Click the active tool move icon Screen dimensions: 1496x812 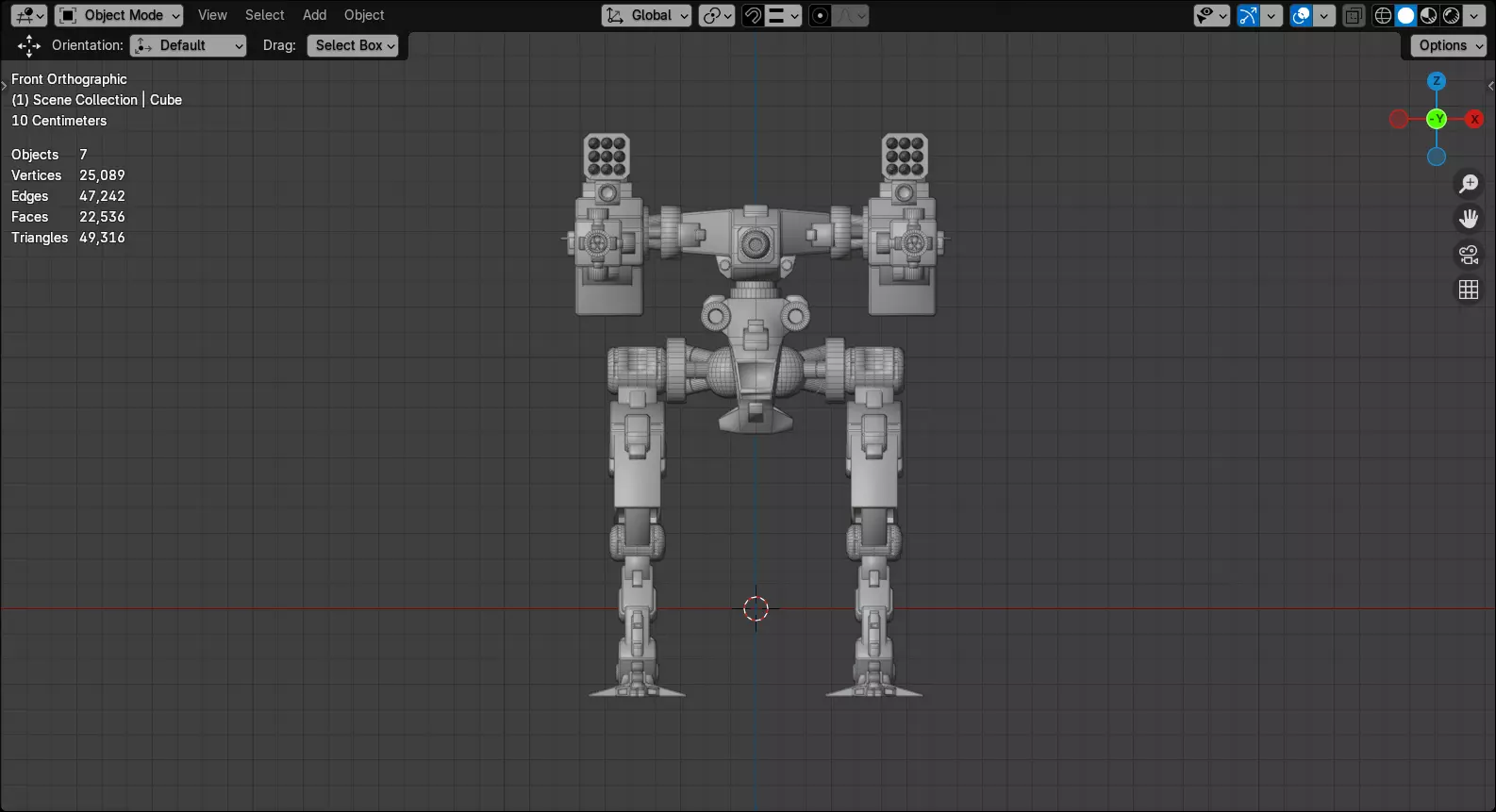29,45
